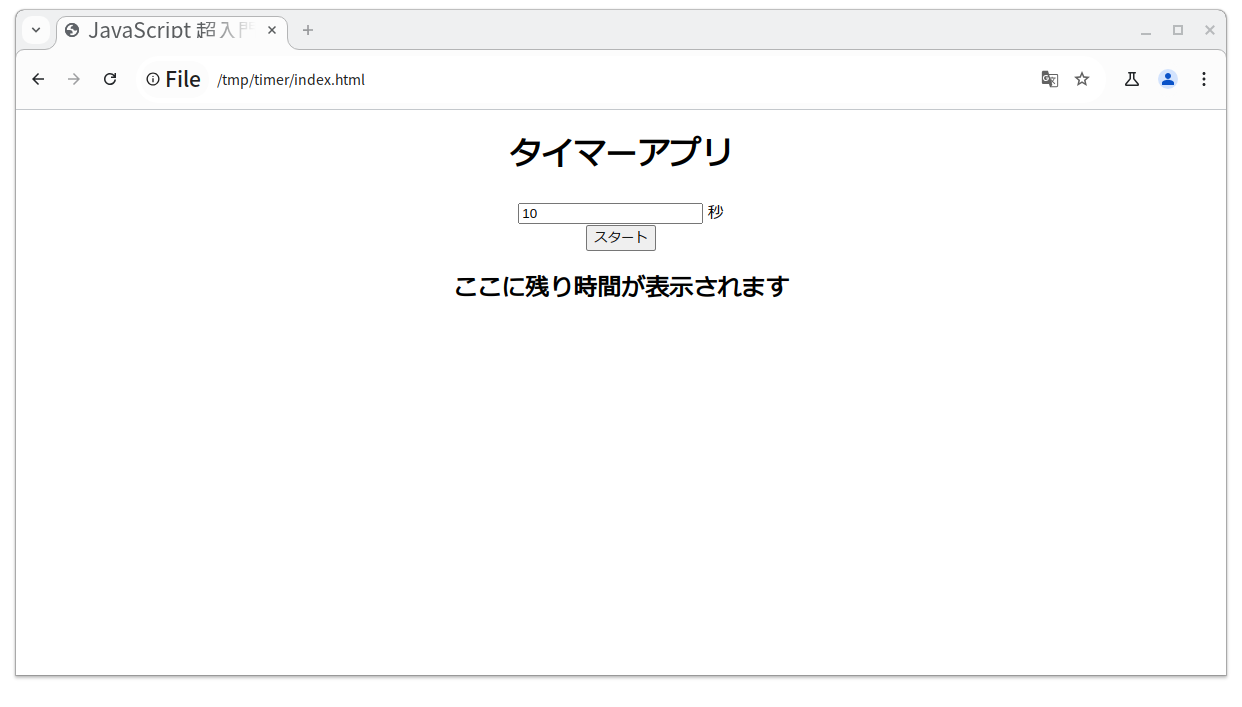Open the Chrome three-dot menu
This screenshot has width=1242, height=707.
point(1204,79)
